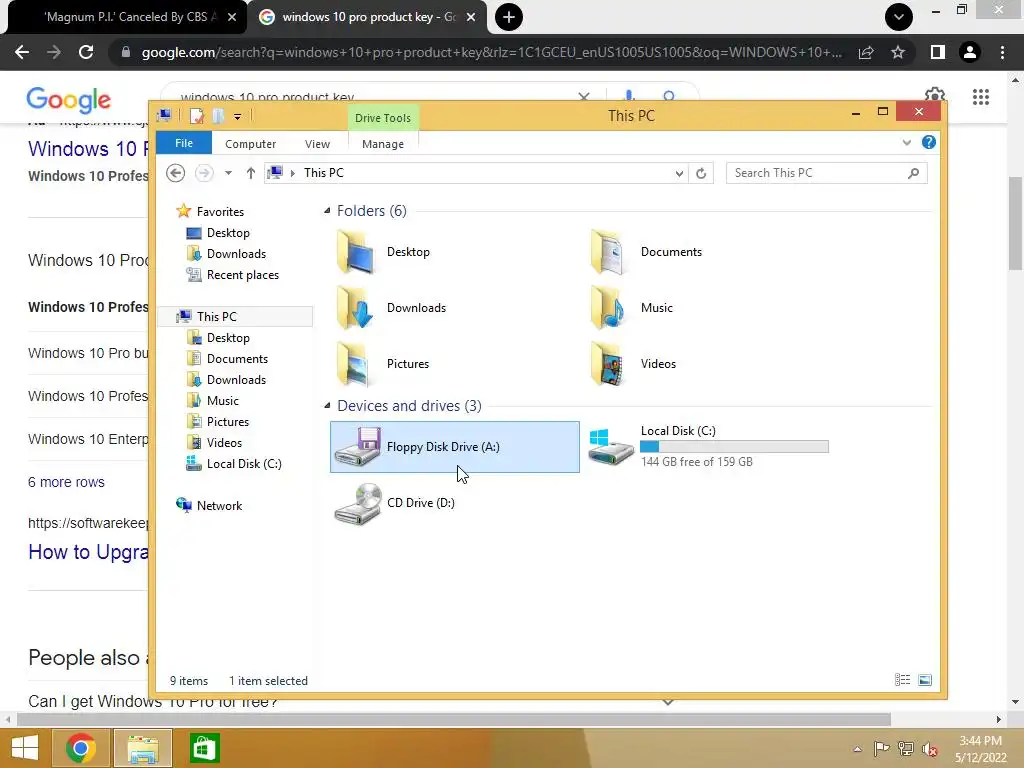Switch to large icons view in status bar

[x=925, y=680]
